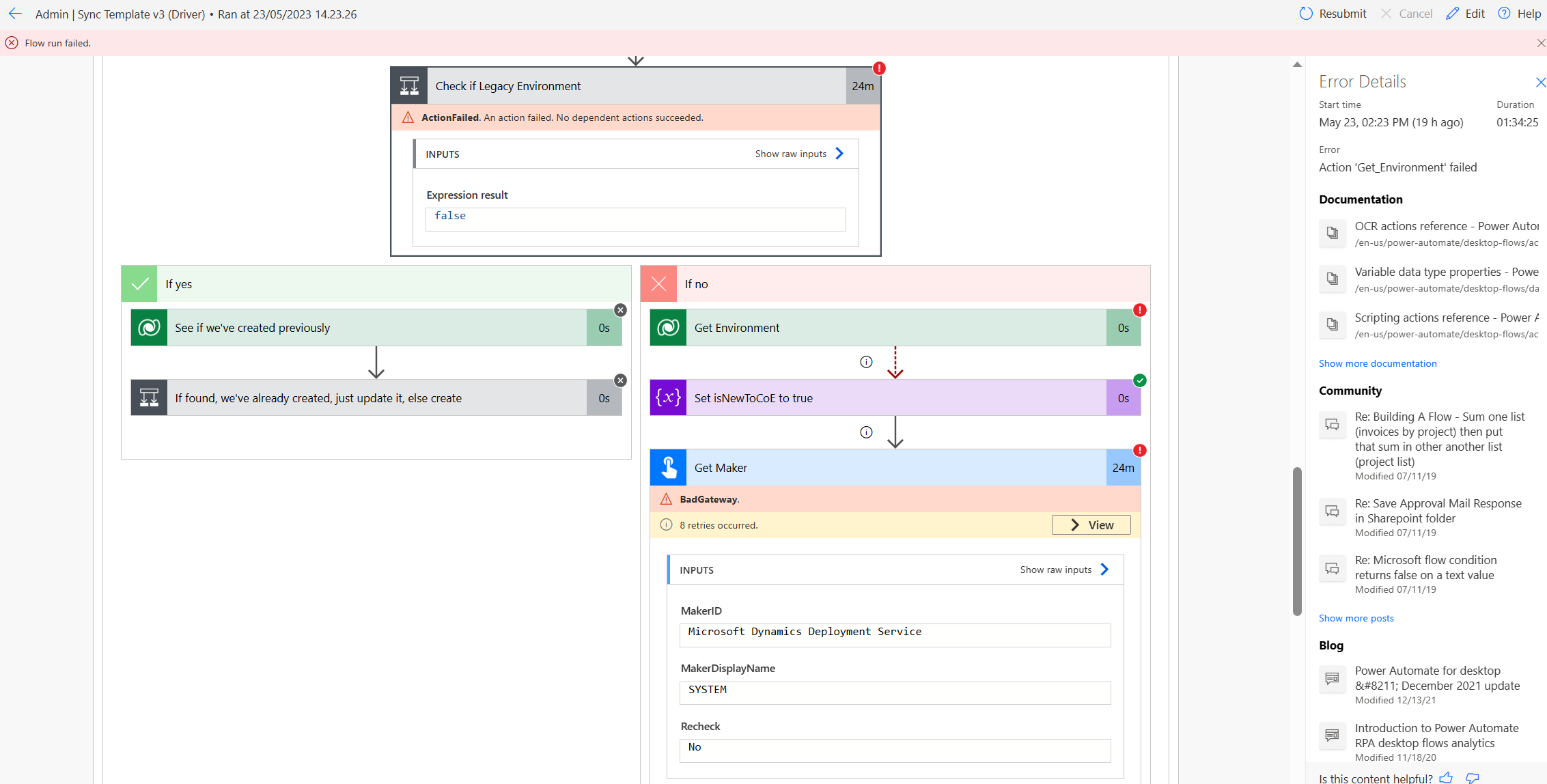Open Edit to modify the flow
This screenshot has width=1547, height=784.
(1465, 13)
